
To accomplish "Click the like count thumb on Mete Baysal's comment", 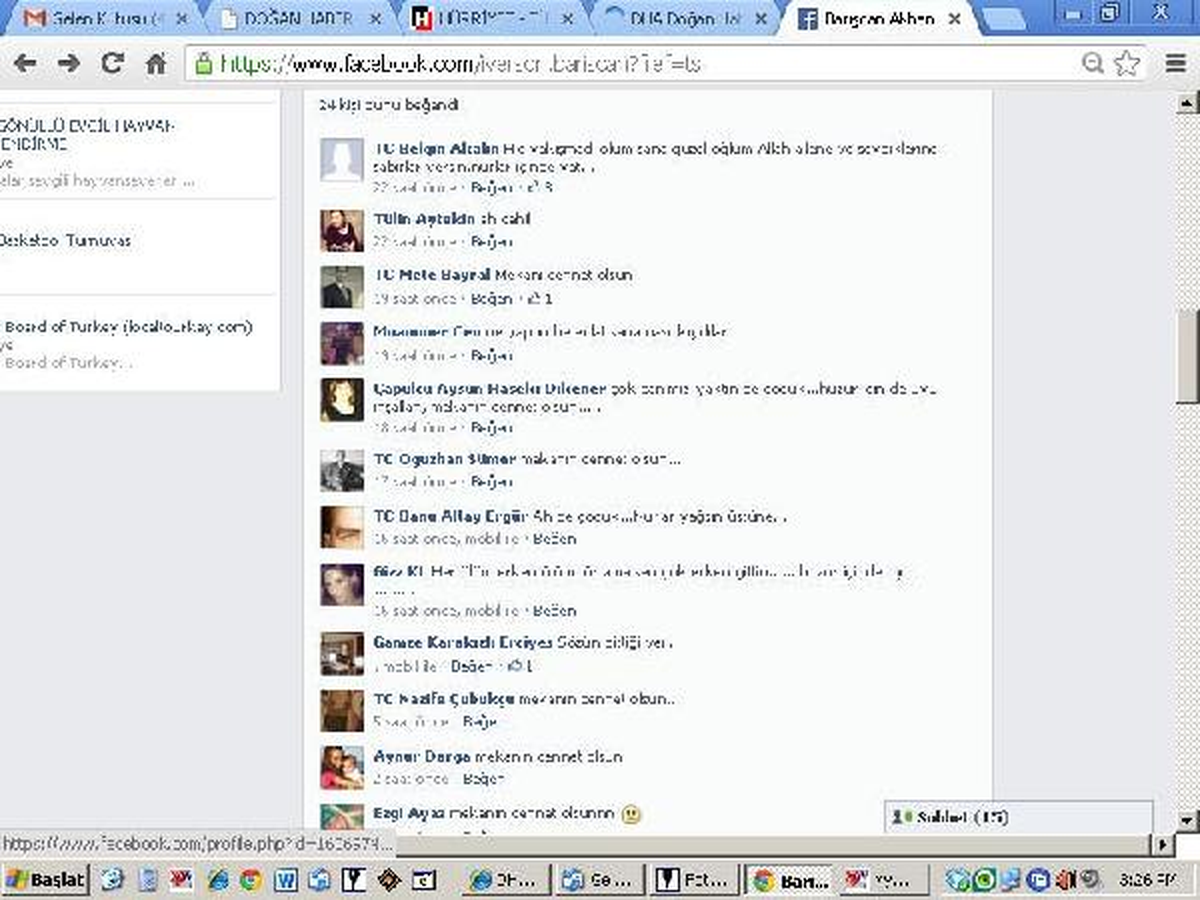I will (x=539, y=298).
